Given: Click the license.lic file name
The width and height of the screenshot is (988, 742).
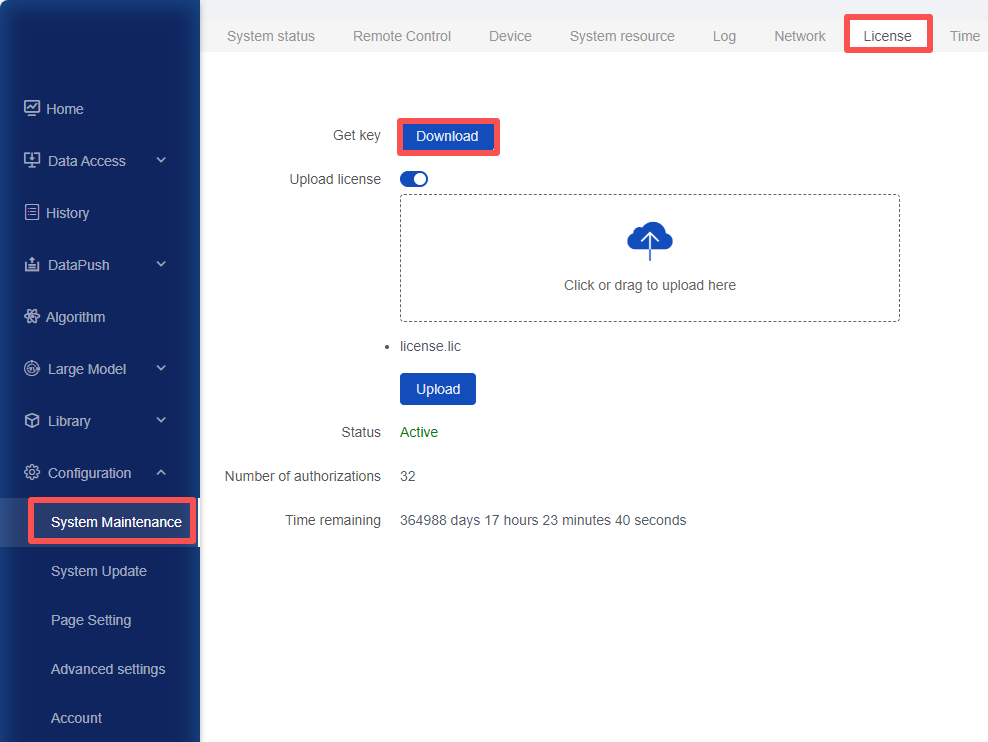Looking at the screenshot, I should (x=430, y=346).
